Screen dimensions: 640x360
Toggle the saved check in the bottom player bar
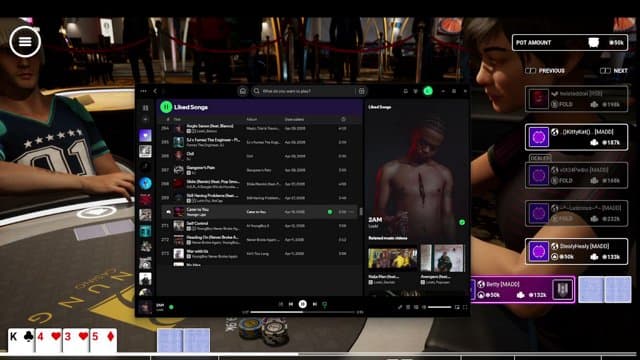pos(171,307)
